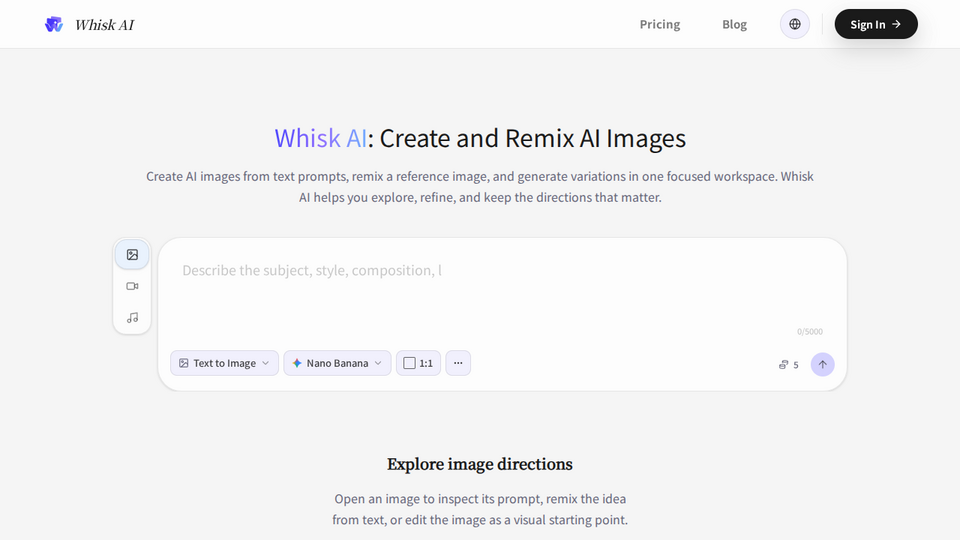Image resolution: width=960 pixels, height=540 pixels.
Task: Switch to the video generation mode icon
Action: [132, 286]
